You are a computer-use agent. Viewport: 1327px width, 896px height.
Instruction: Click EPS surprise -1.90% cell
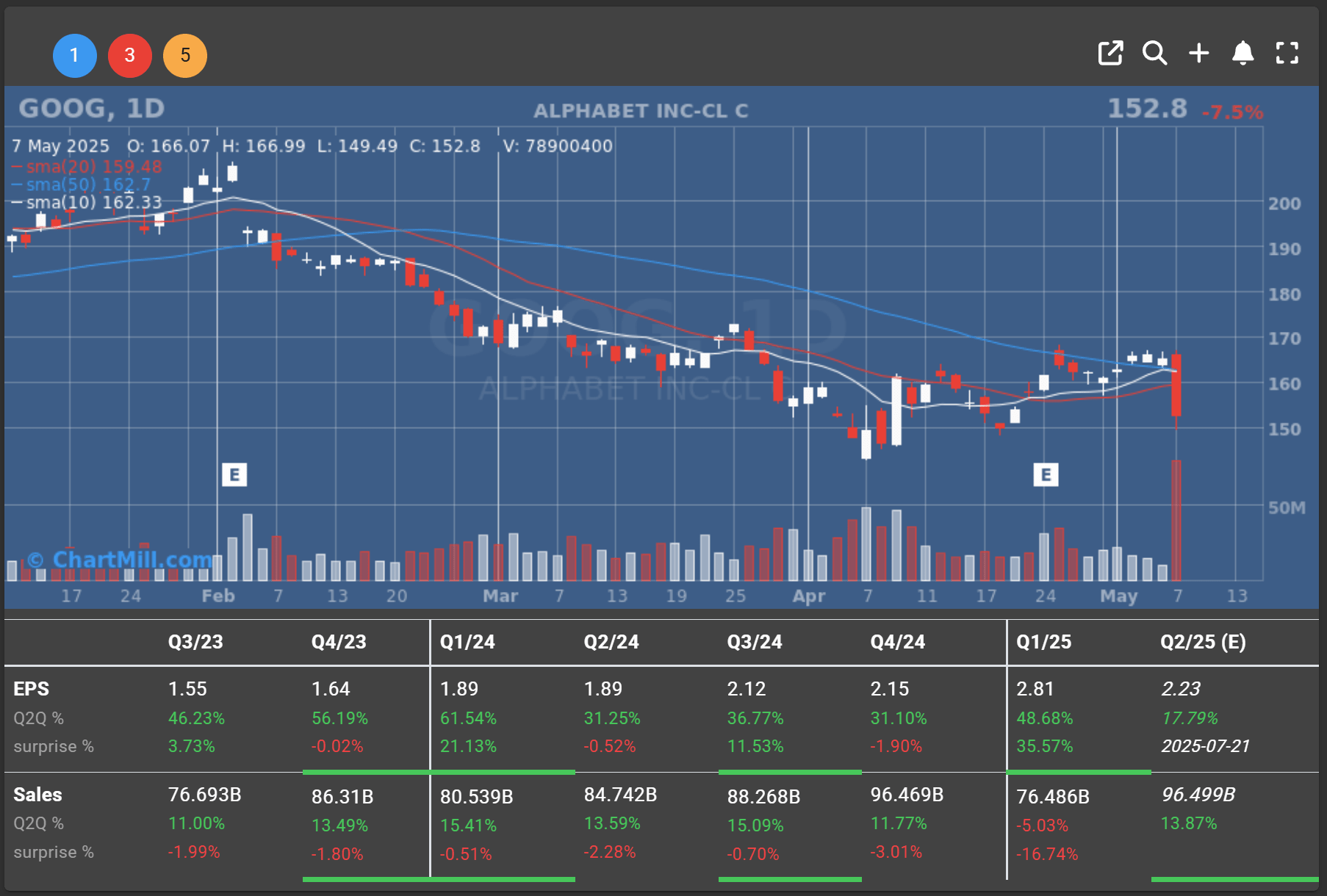[x=896, y=746]
